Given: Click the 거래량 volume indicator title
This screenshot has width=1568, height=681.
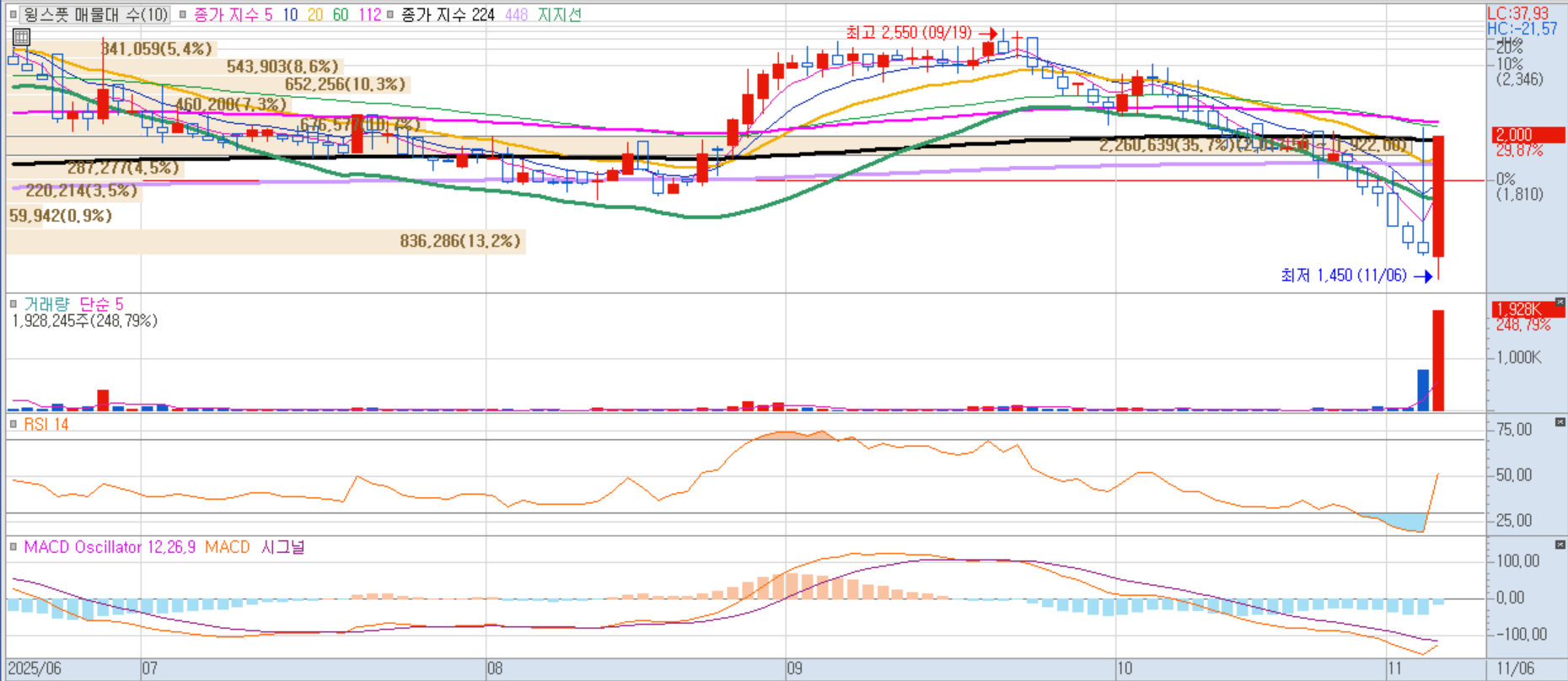Looking at the screenshot, I should point(46,304).
